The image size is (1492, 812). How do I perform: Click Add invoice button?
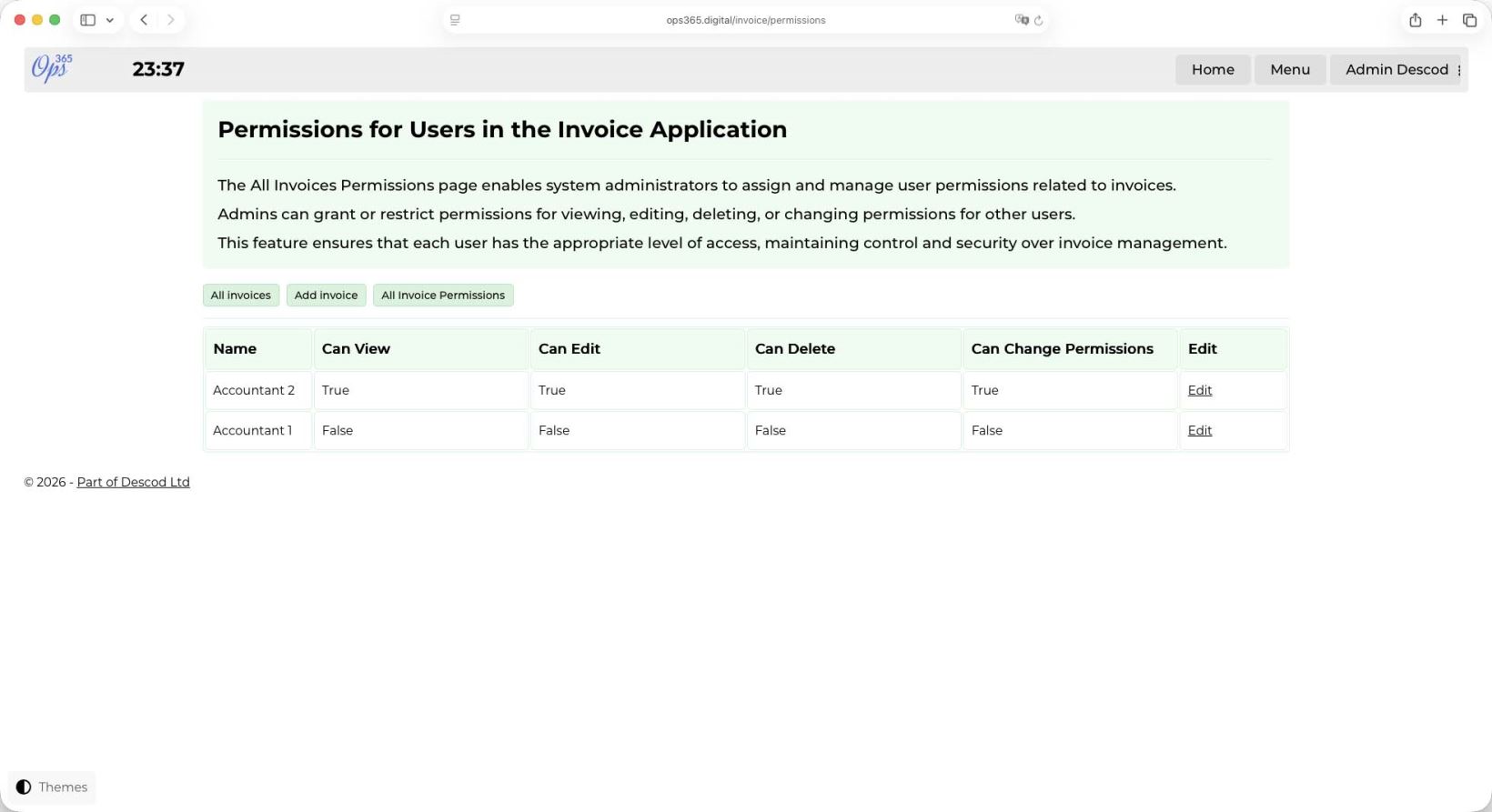click(326, 296)
